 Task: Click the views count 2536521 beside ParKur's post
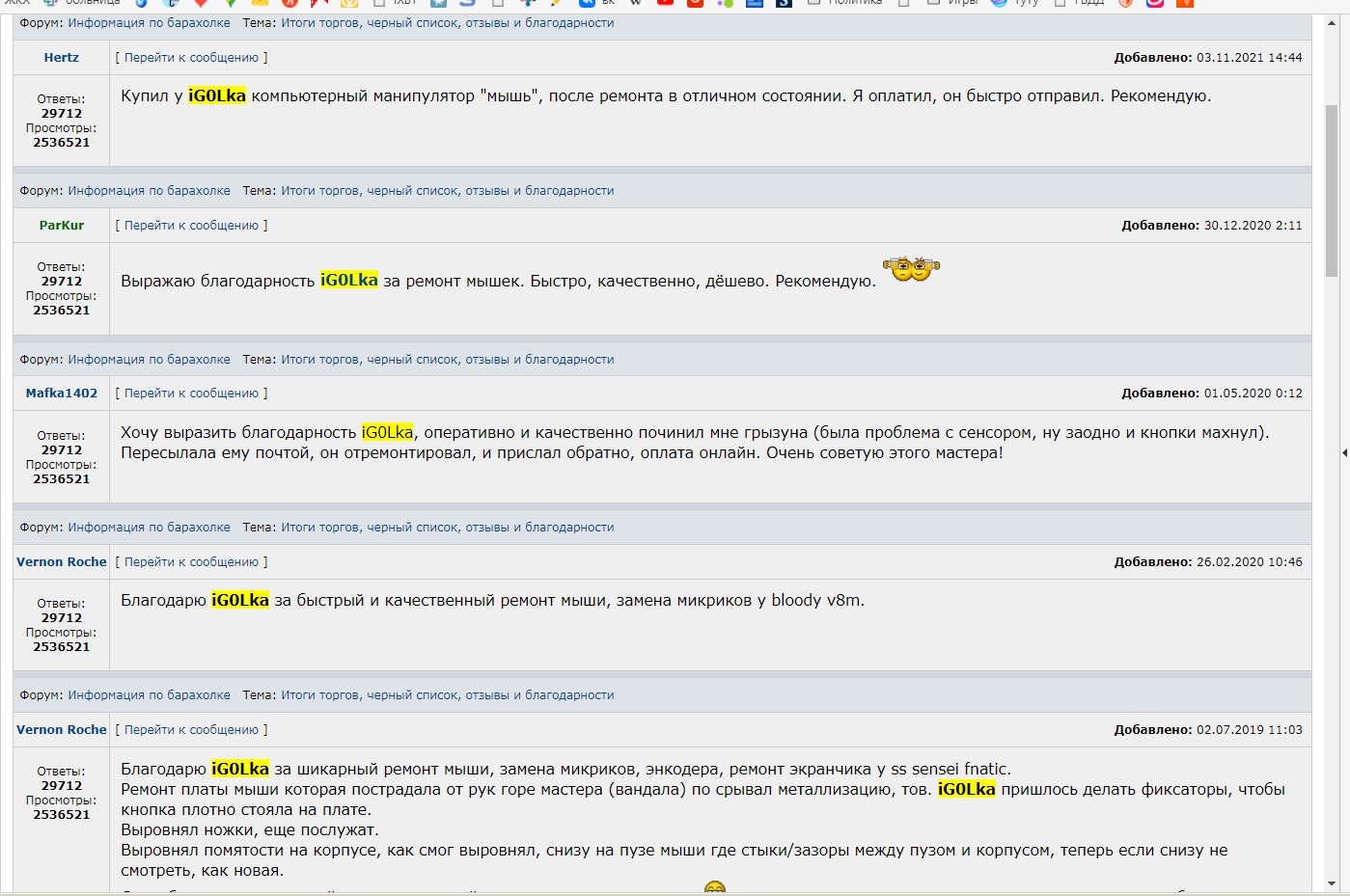click(62, 311)
